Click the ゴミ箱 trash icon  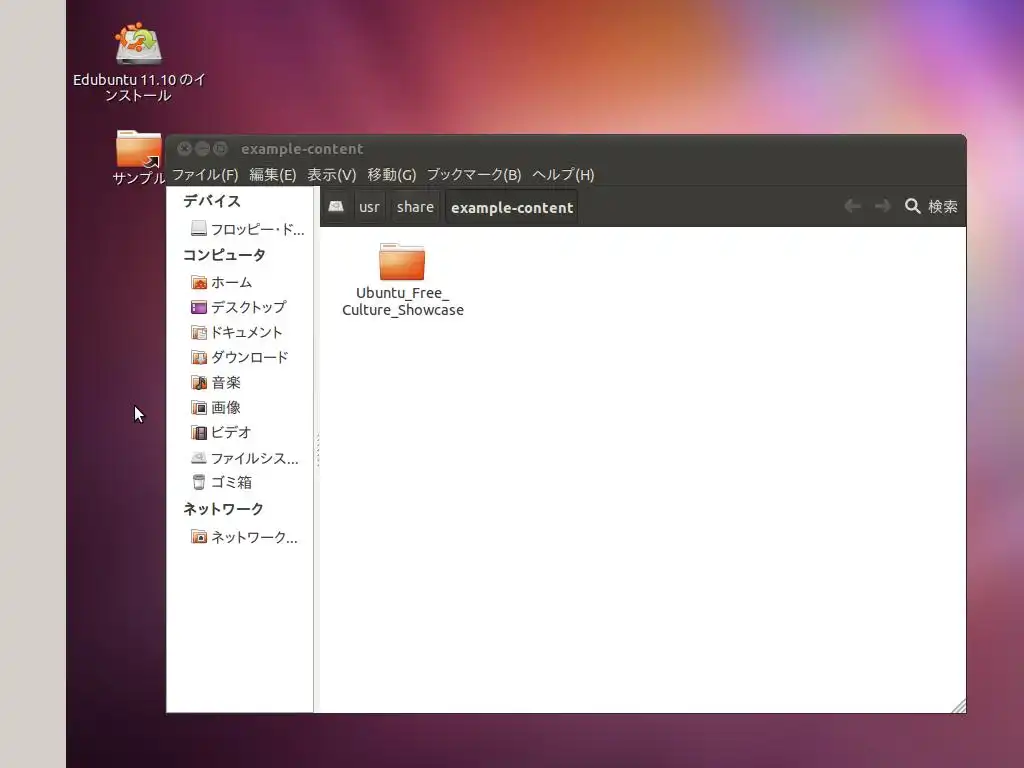click(x=199, y=482)
